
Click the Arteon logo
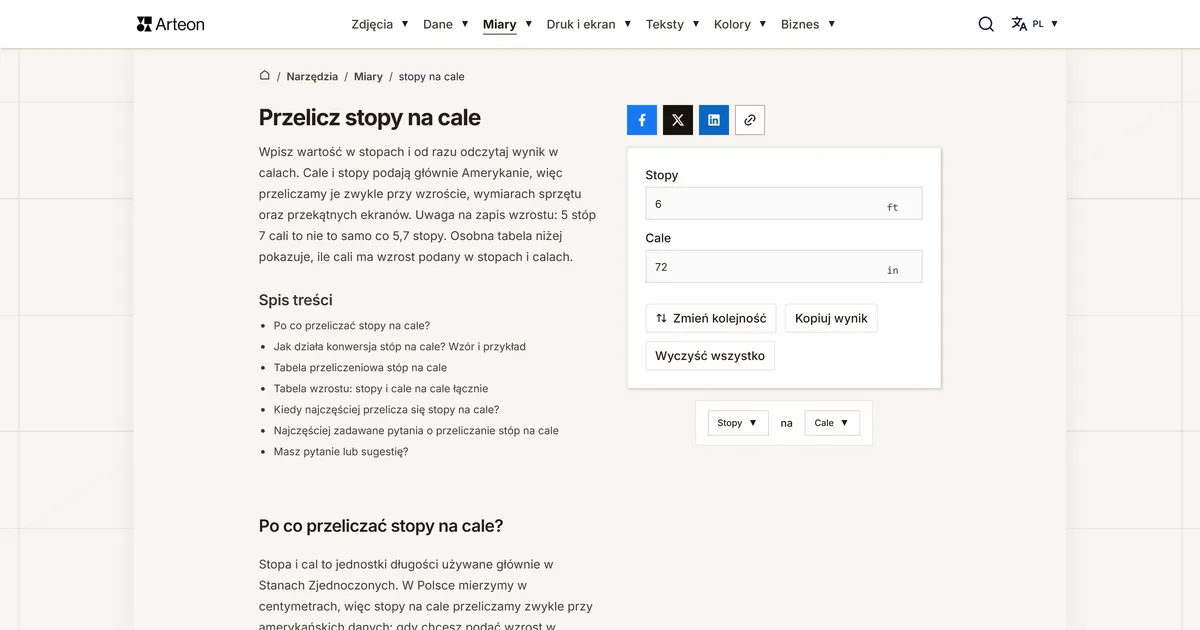pyautogui.click(x=170, y=24)
